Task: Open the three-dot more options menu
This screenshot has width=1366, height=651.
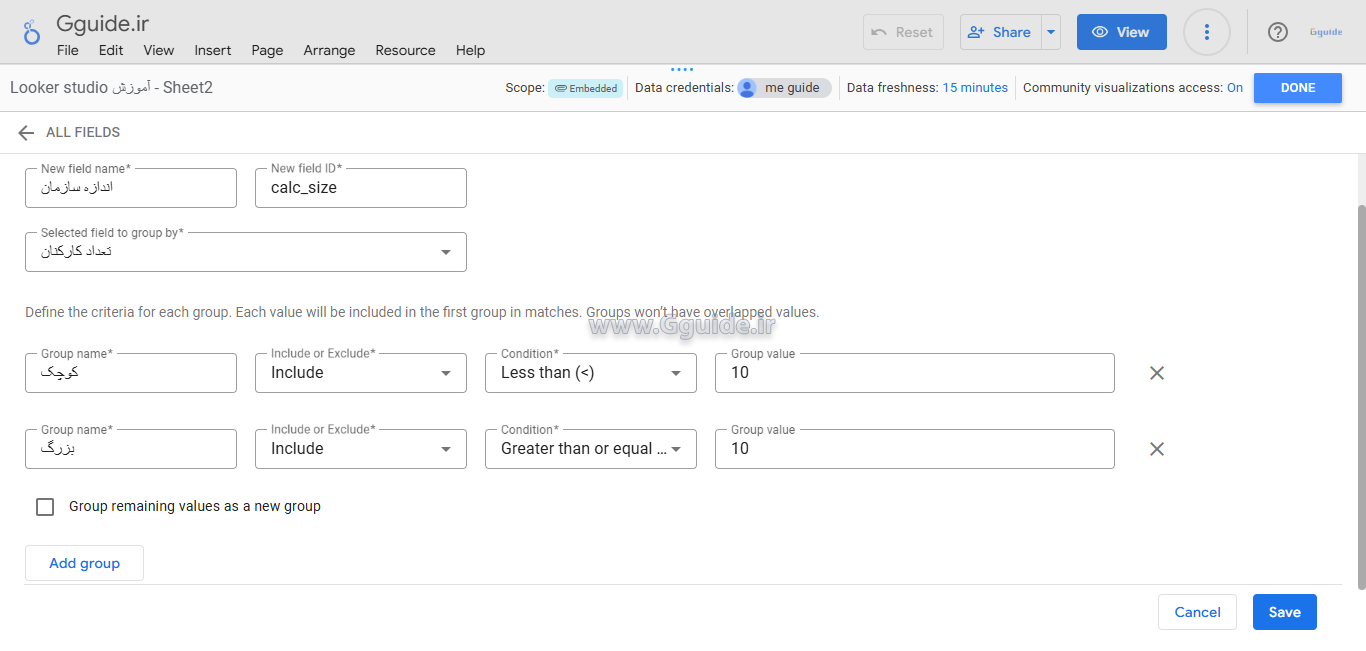Action: click(1206, 32)
